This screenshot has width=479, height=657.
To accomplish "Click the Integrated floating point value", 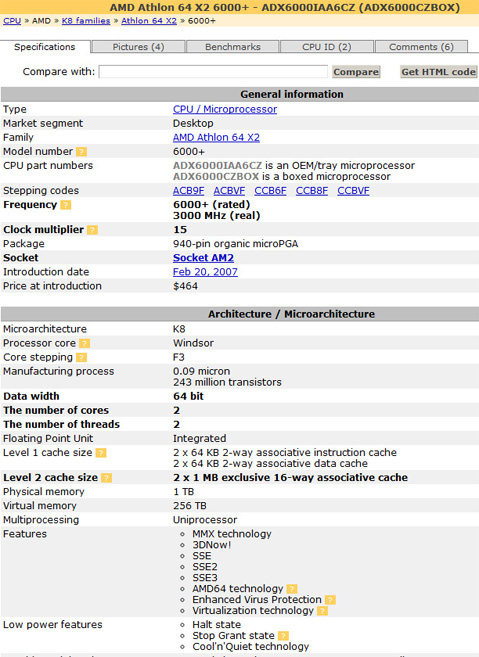I will tap(199, 439).
